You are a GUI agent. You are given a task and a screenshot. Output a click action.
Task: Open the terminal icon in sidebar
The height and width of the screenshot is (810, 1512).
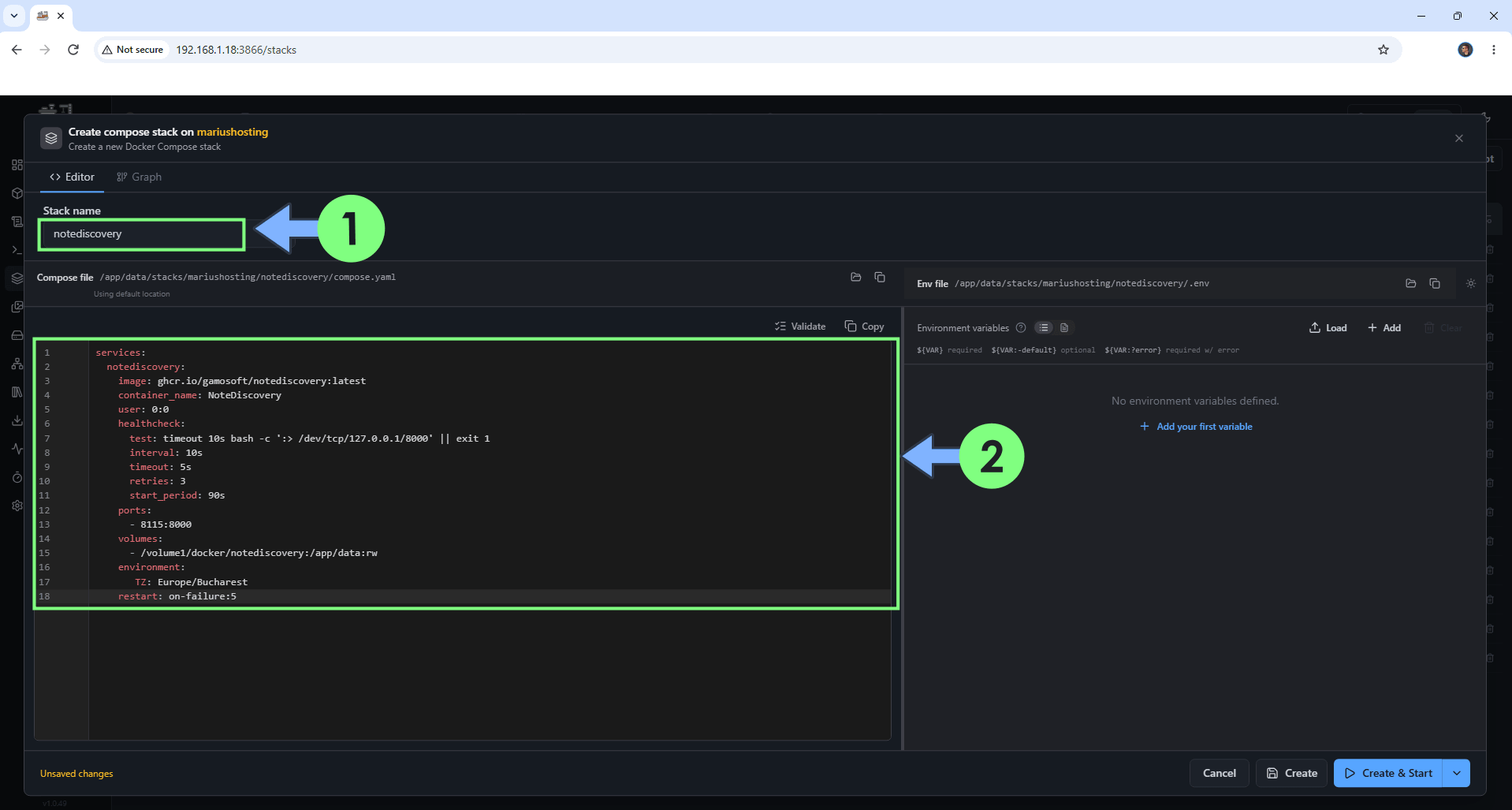(17, 250)
